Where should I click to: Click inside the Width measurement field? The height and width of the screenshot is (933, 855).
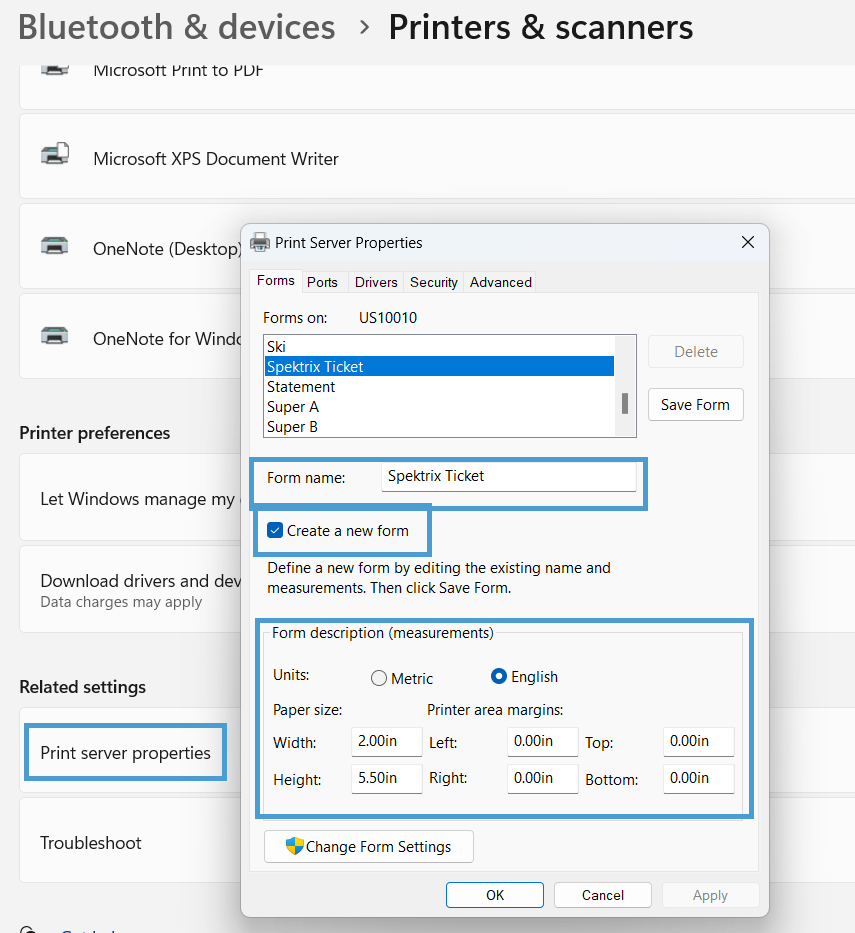[x=386, y=741]
